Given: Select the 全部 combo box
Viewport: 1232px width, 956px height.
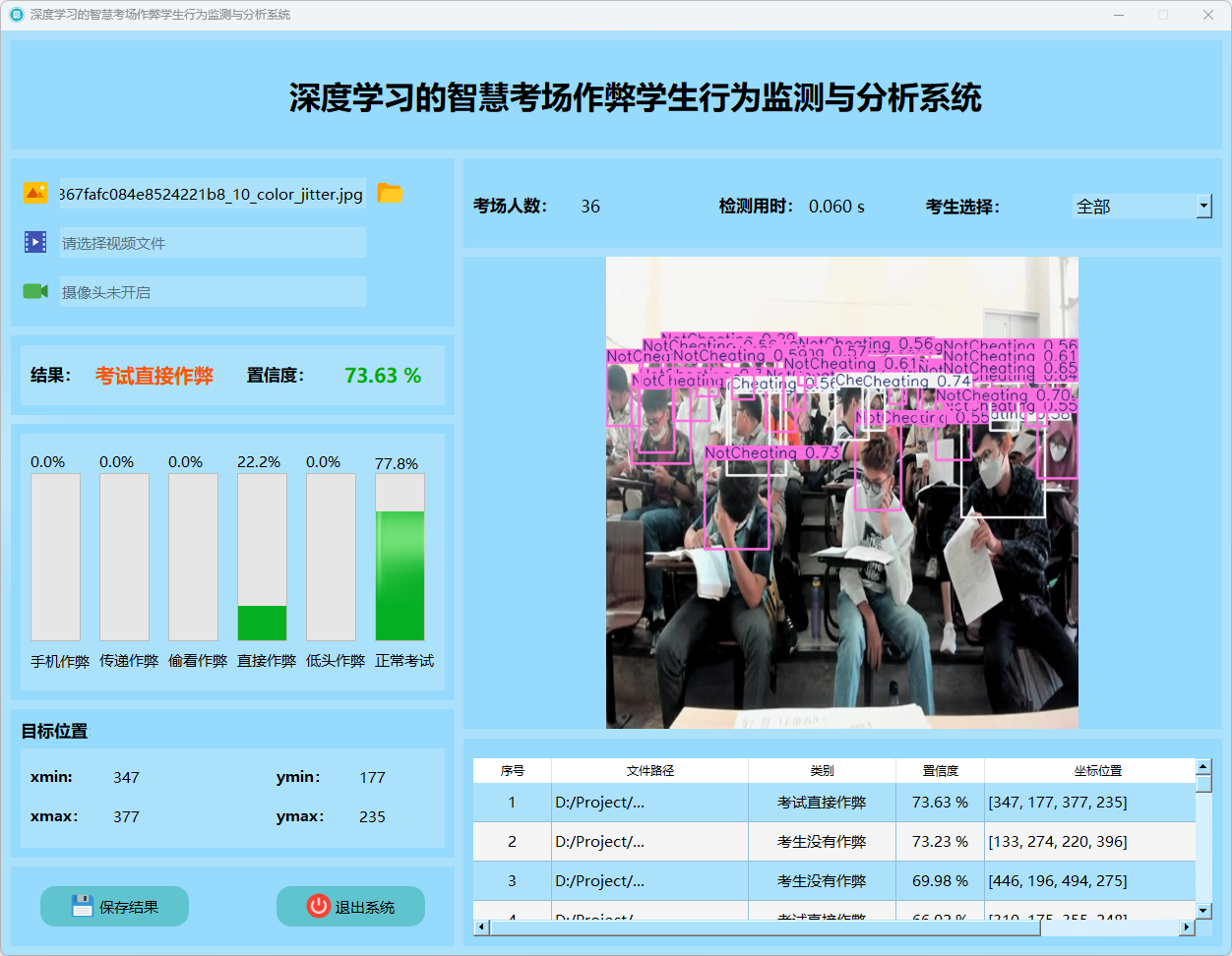Looking at the screenshot, I should (1134, 207).
